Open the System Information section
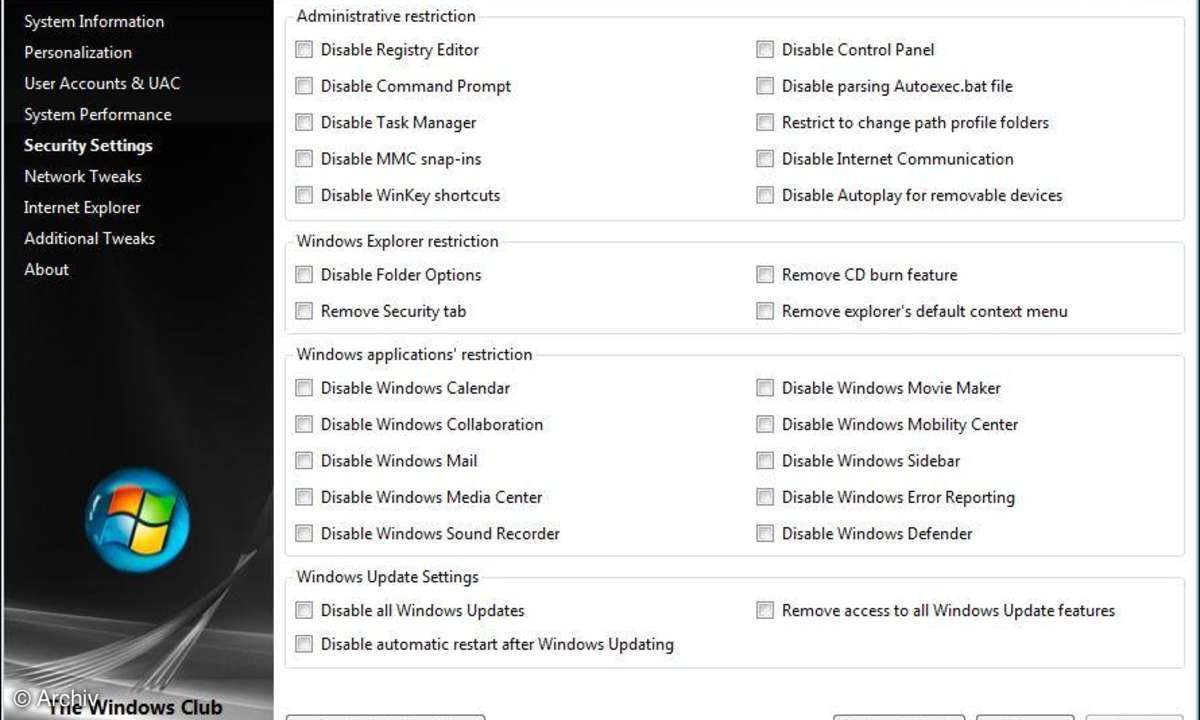The image size is (1200, 720). pos(94,21)
